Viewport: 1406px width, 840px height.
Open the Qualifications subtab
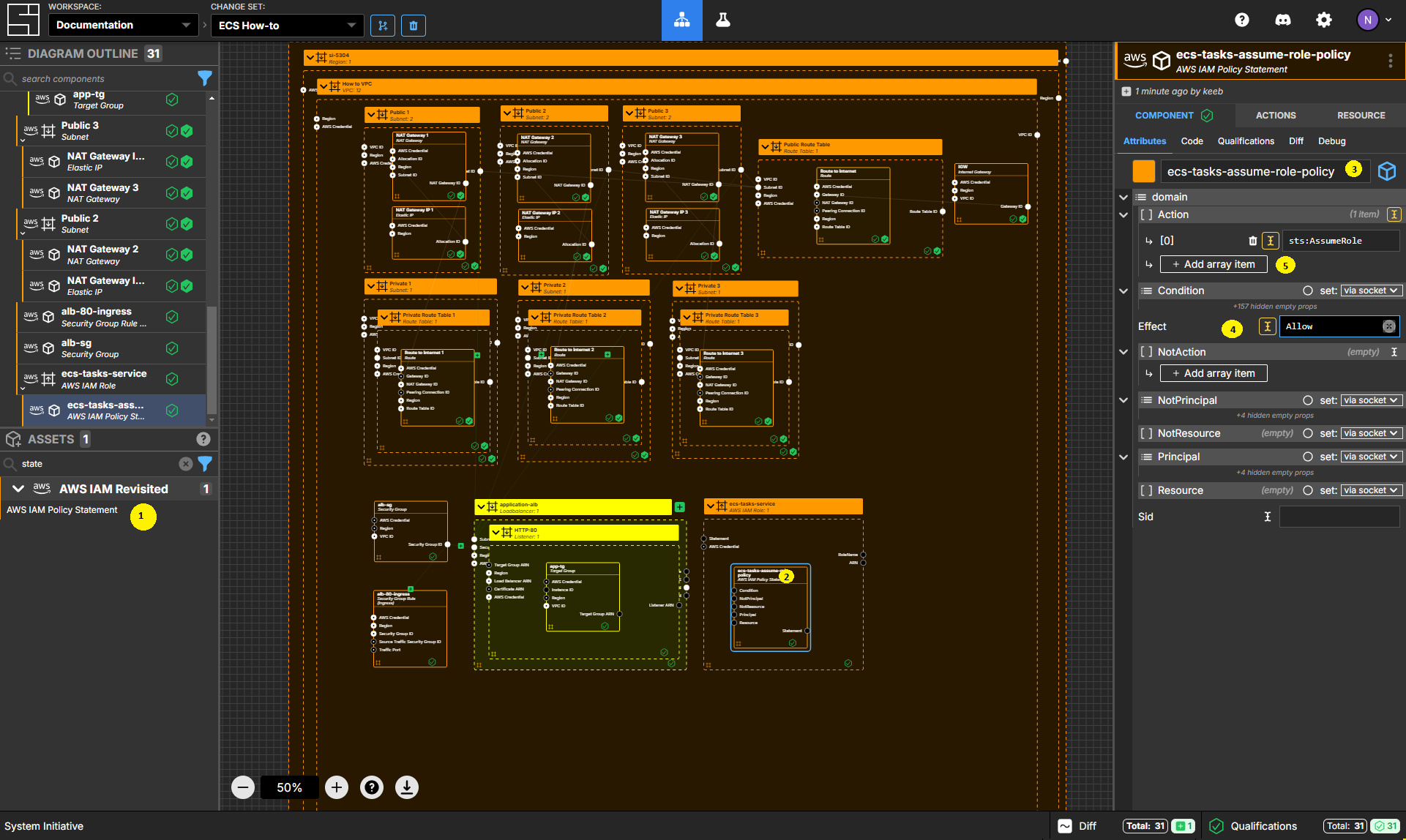(1246, 141)
